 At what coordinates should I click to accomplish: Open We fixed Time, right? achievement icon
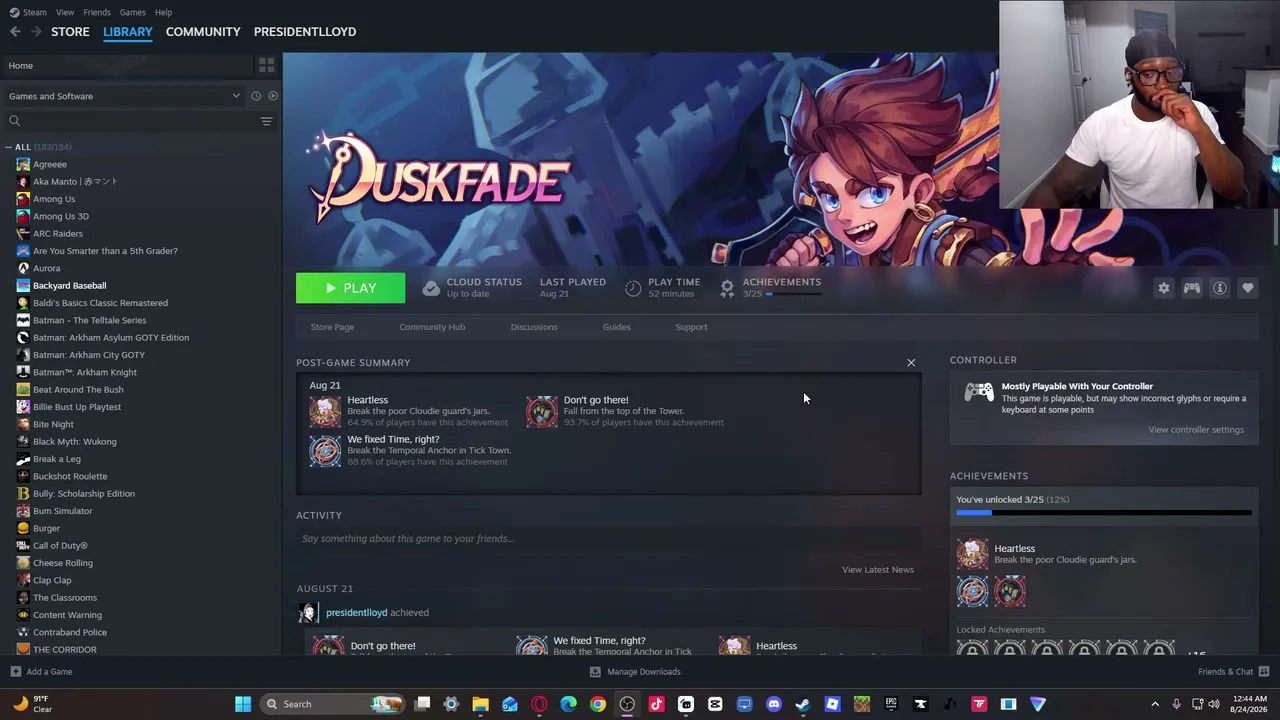pos(325,451)
